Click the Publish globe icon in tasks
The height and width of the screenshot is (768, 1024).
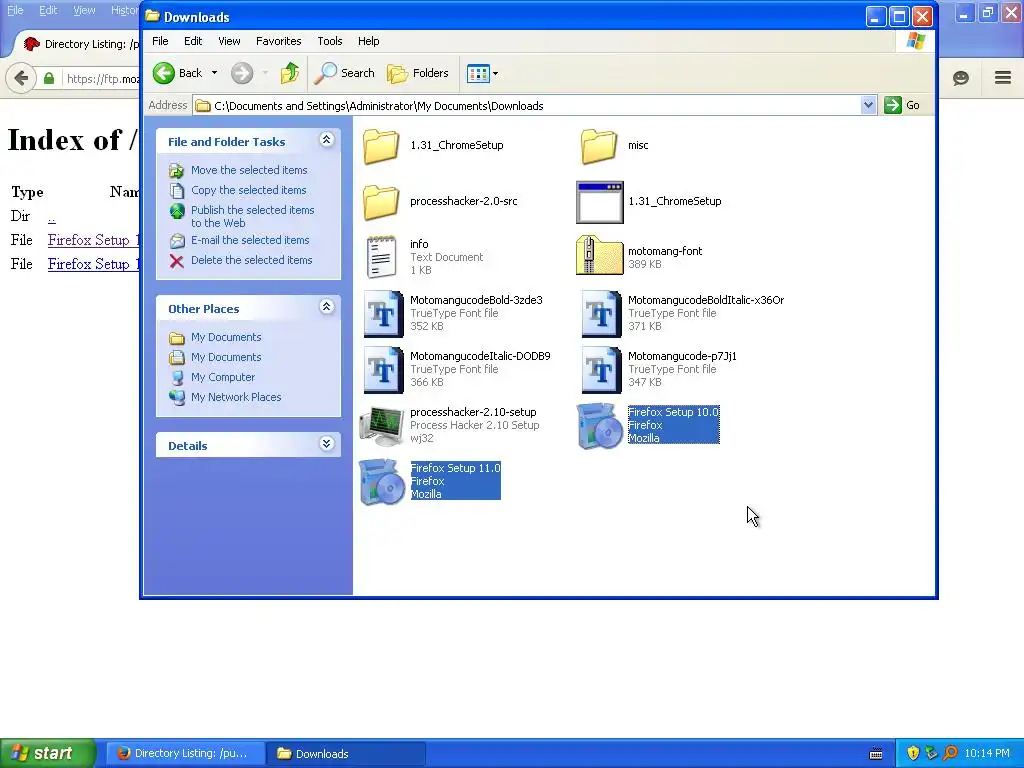[x=177, y=211]
